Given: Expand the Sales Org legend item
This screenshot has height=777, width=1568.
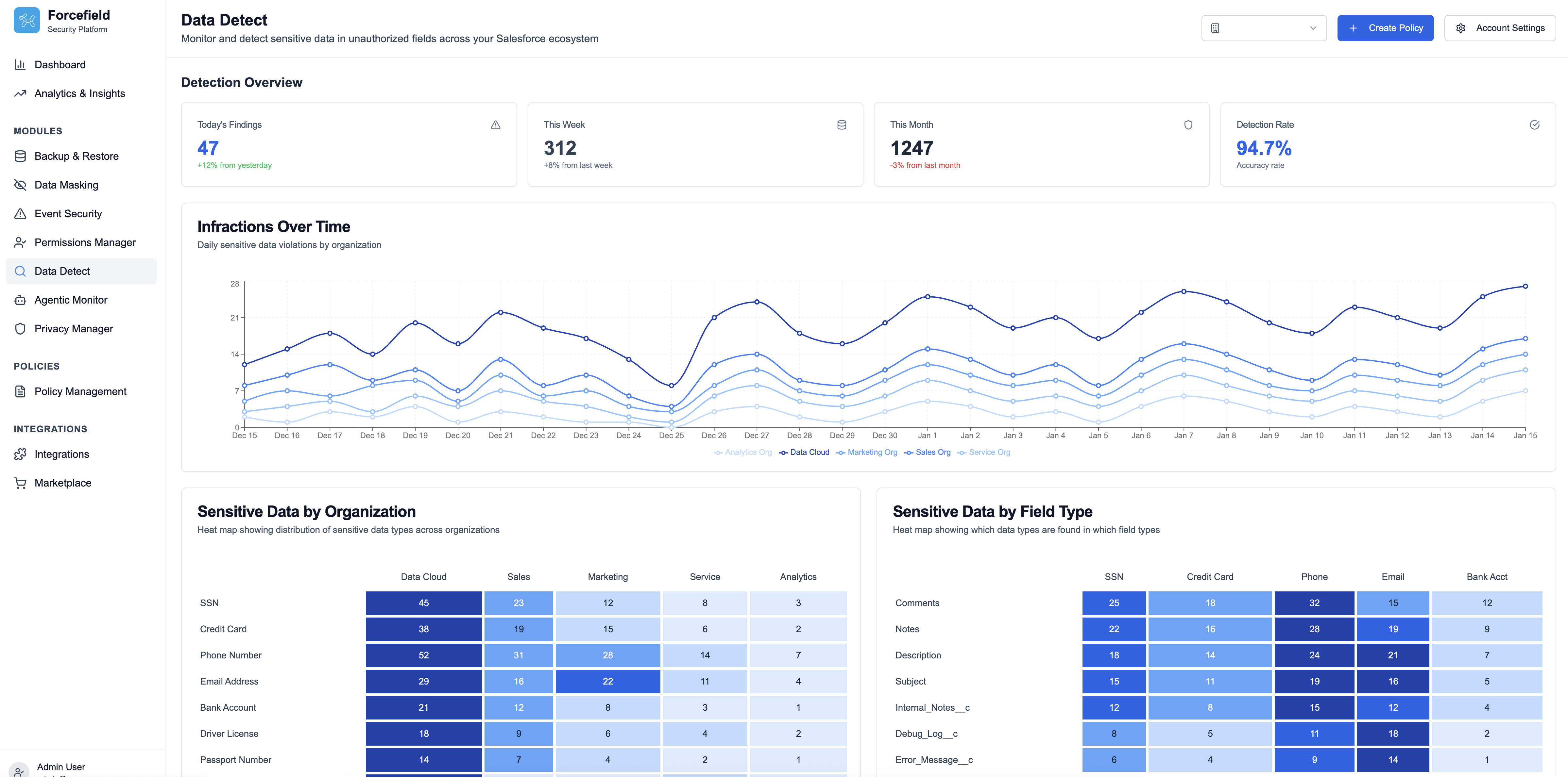Looking at the screenshot, I should tap(928, 452).
